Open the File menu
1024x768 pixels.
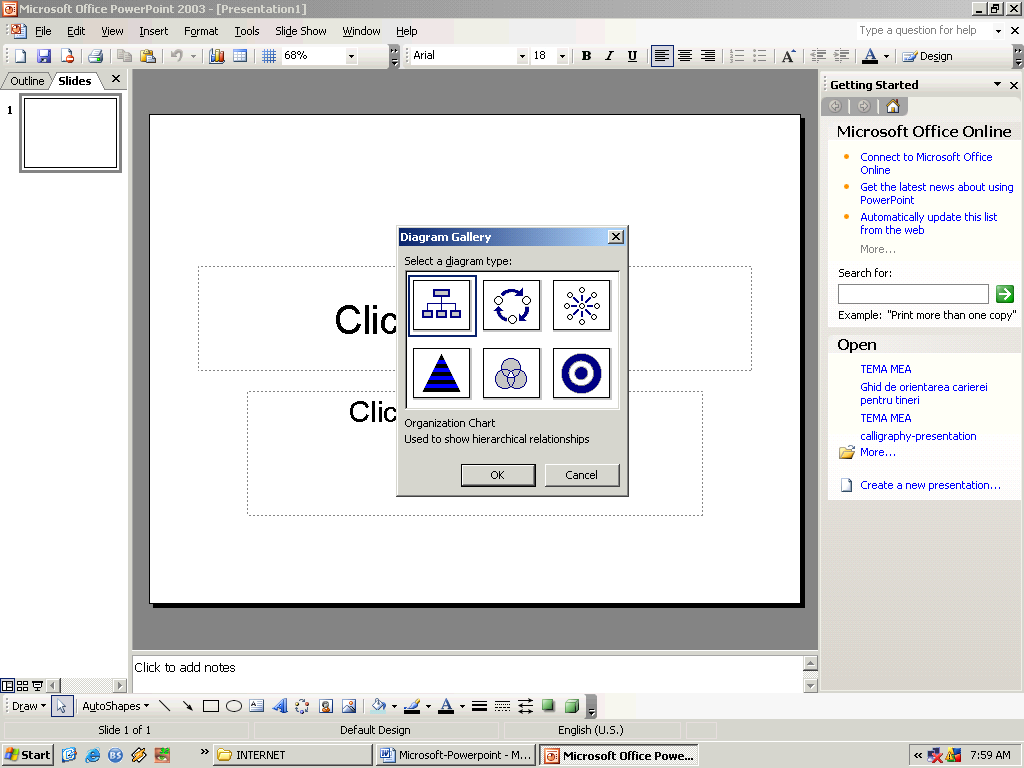43,31
